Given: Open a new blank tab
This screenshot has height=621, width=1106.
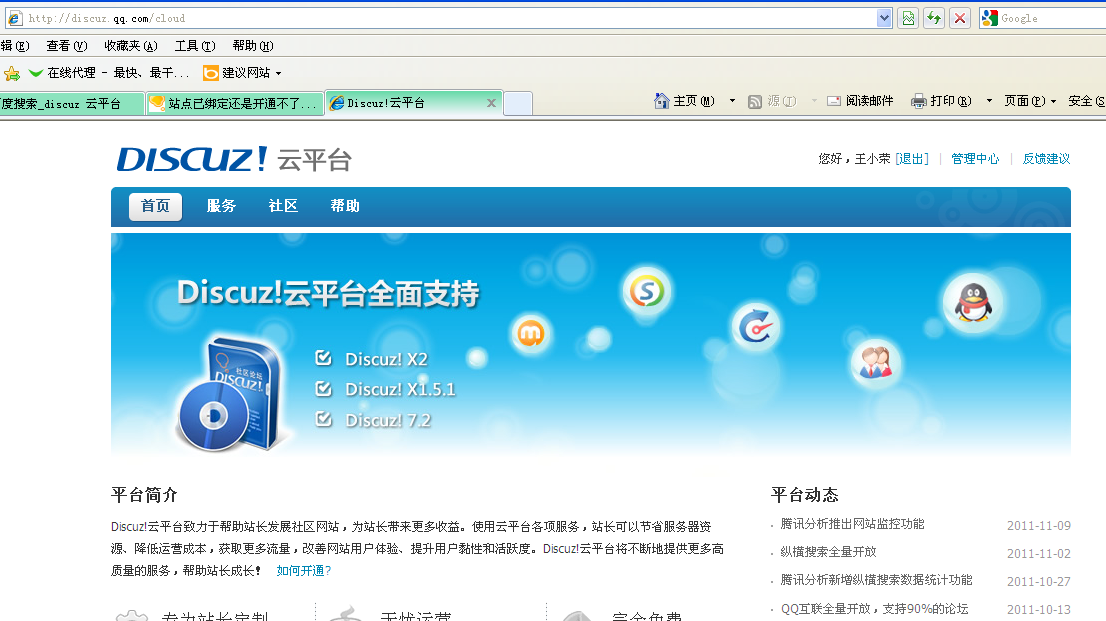Looking at the screenshot, I should pyautogui.click(x=518, y=104).
